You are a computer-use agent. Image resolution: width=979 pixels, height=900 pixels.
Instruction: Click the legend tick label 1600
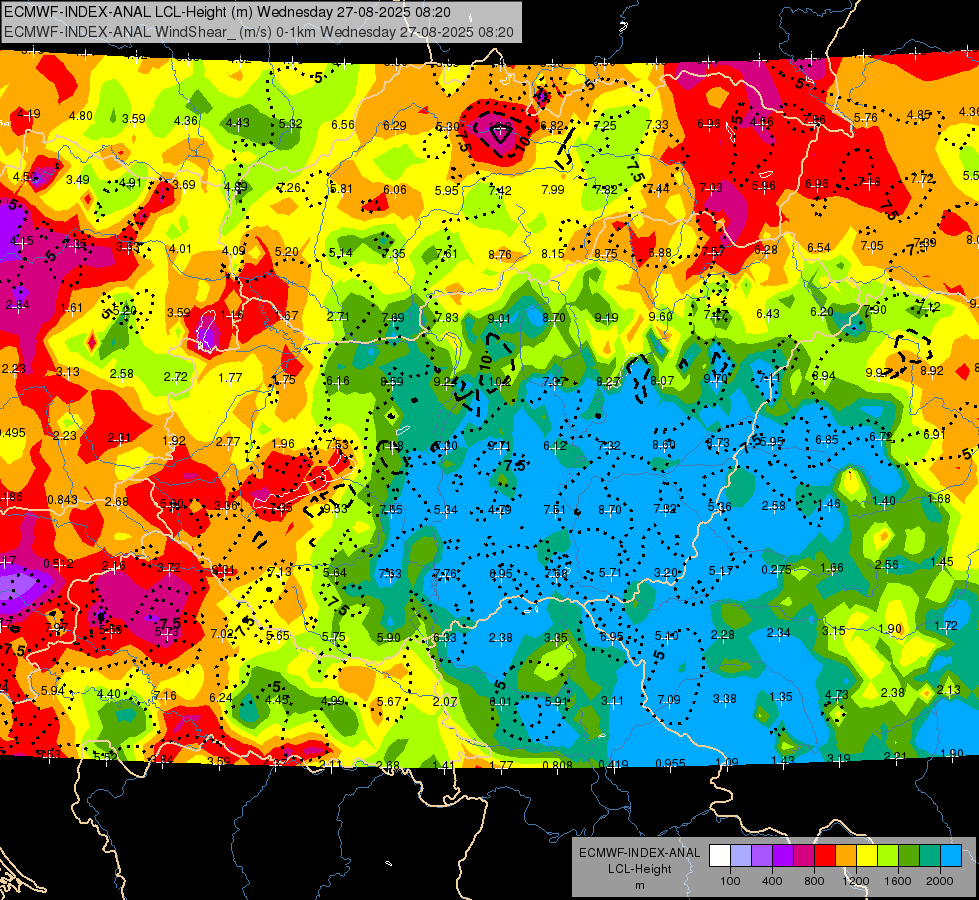point(898,881)
